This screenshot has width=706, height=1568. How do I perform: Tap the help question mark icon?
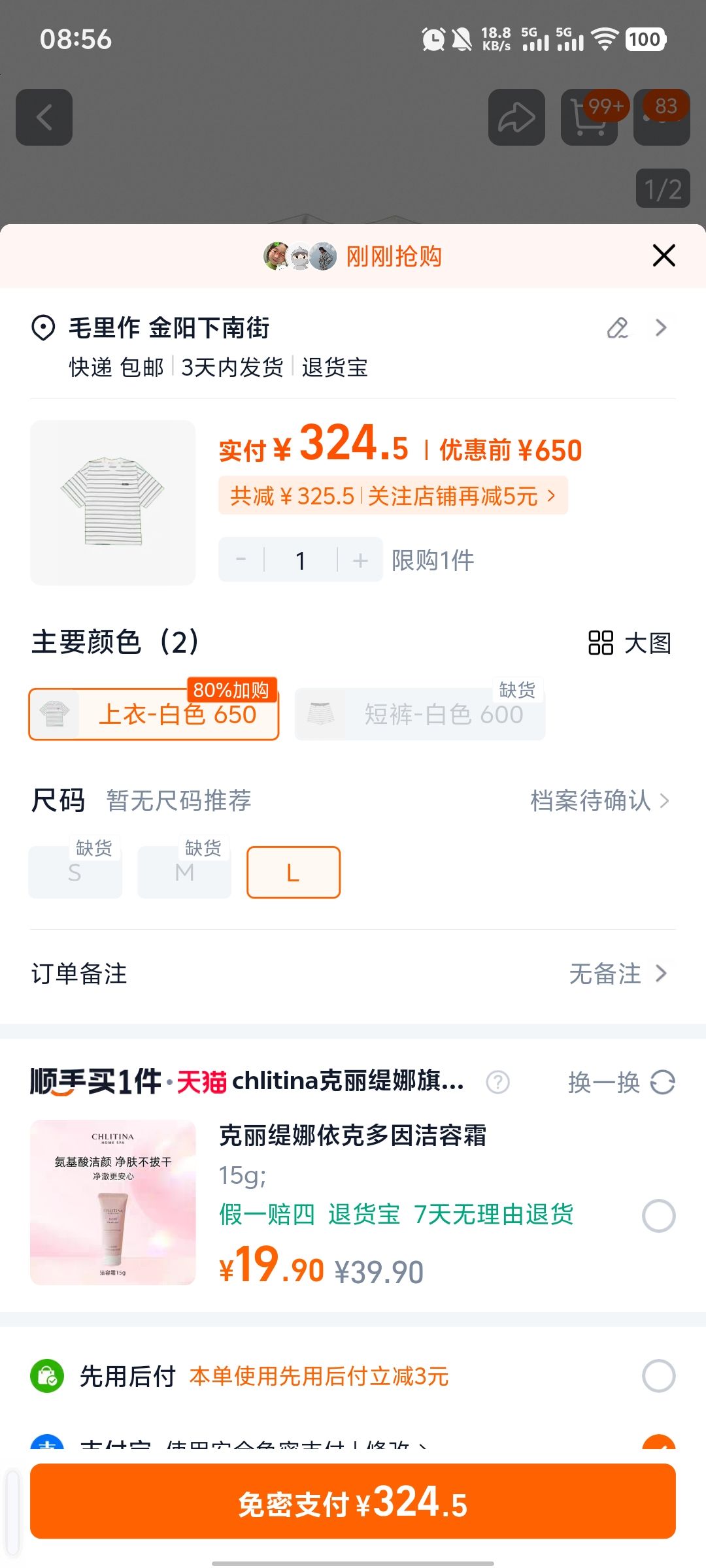click(x=498, y=1083)
